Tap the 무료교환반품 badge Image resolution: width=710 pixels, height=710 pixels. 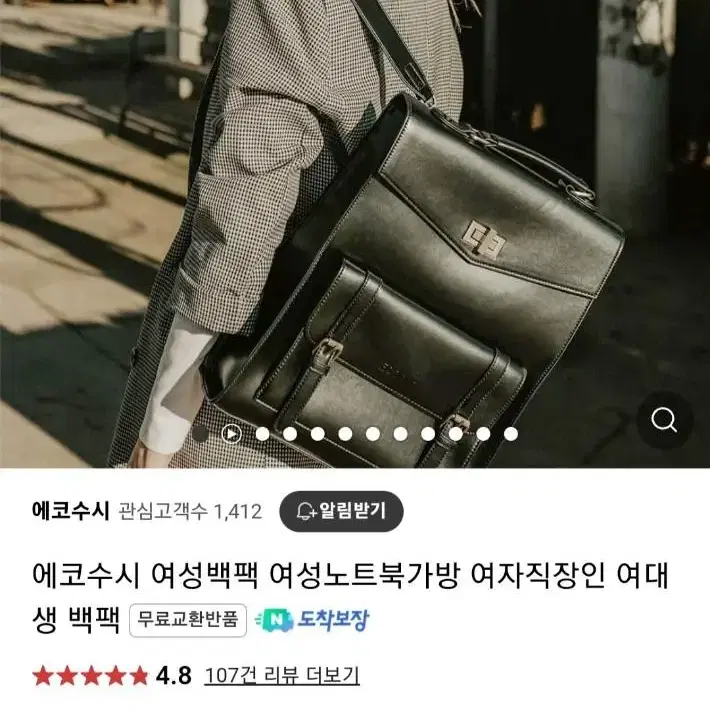(x=188, y=620)
